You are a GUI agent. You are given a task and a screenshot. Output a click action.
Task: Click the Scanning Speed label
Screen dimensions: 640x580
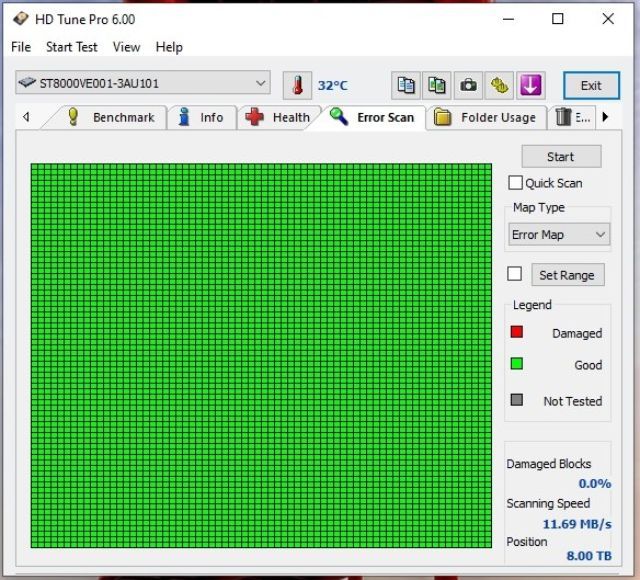(548, 504)
